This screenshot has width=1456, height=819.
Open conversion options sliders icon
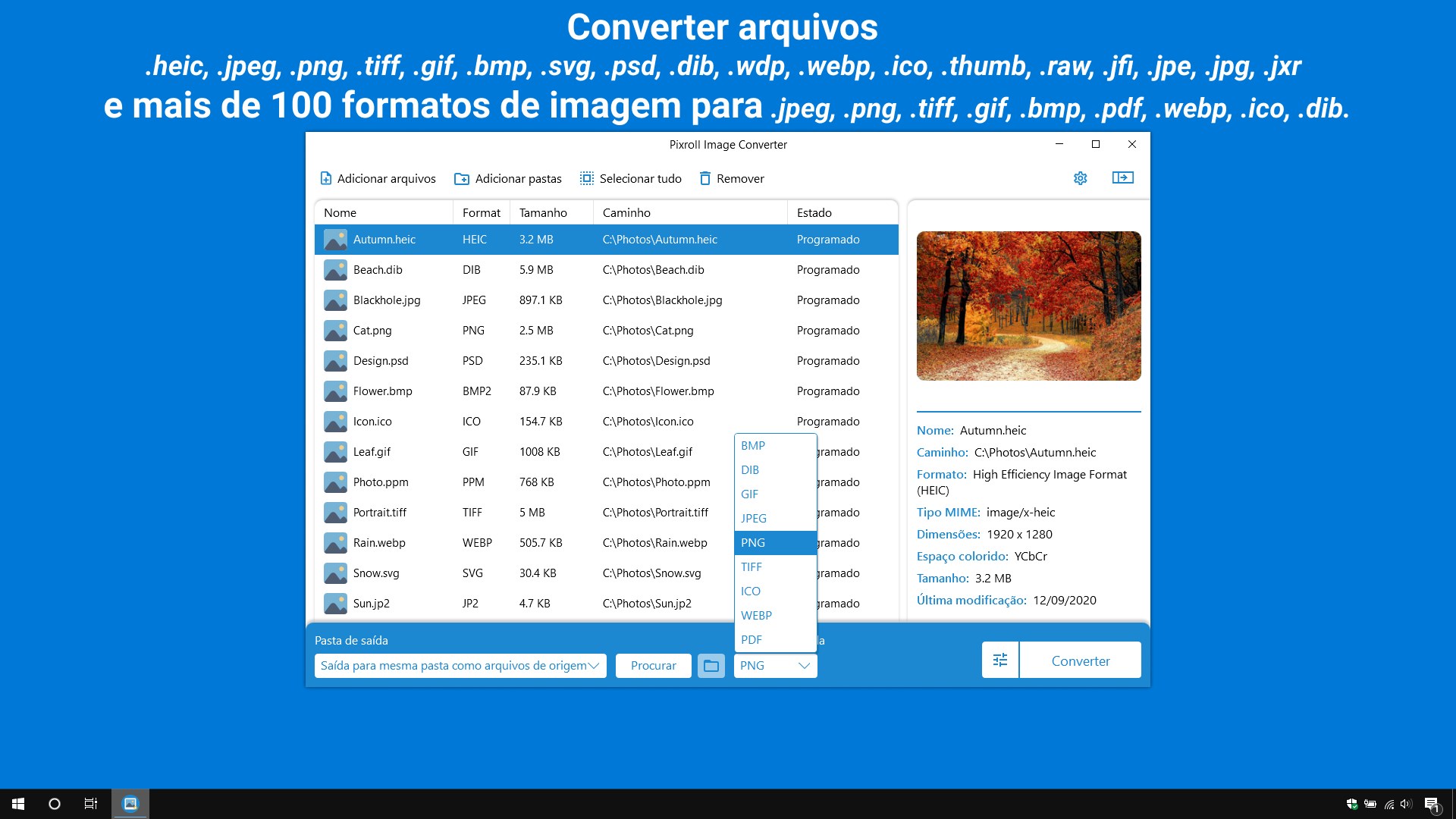point(999,661)
